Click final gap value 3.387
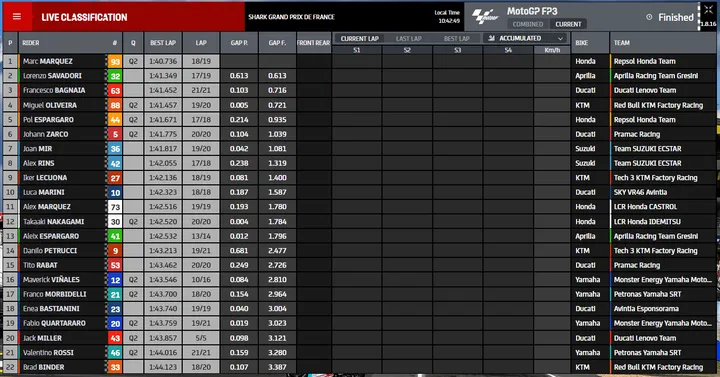The width and height of the screenshot is (720, 377). point(277,367)
